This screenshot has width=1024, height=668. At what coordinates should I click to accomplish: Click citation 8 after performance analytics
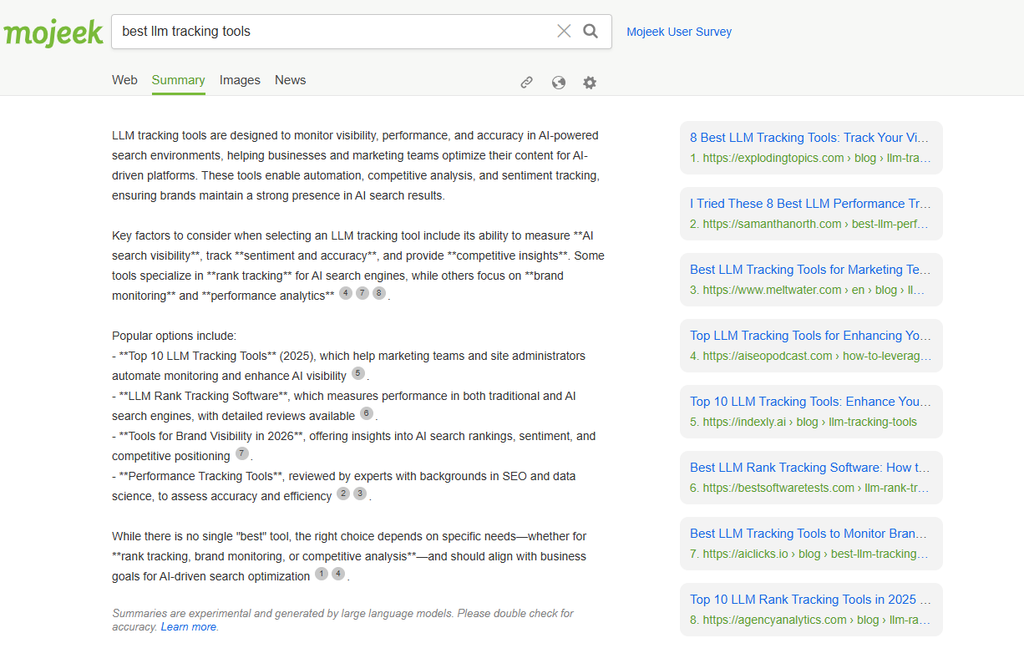tap(379, 293)
